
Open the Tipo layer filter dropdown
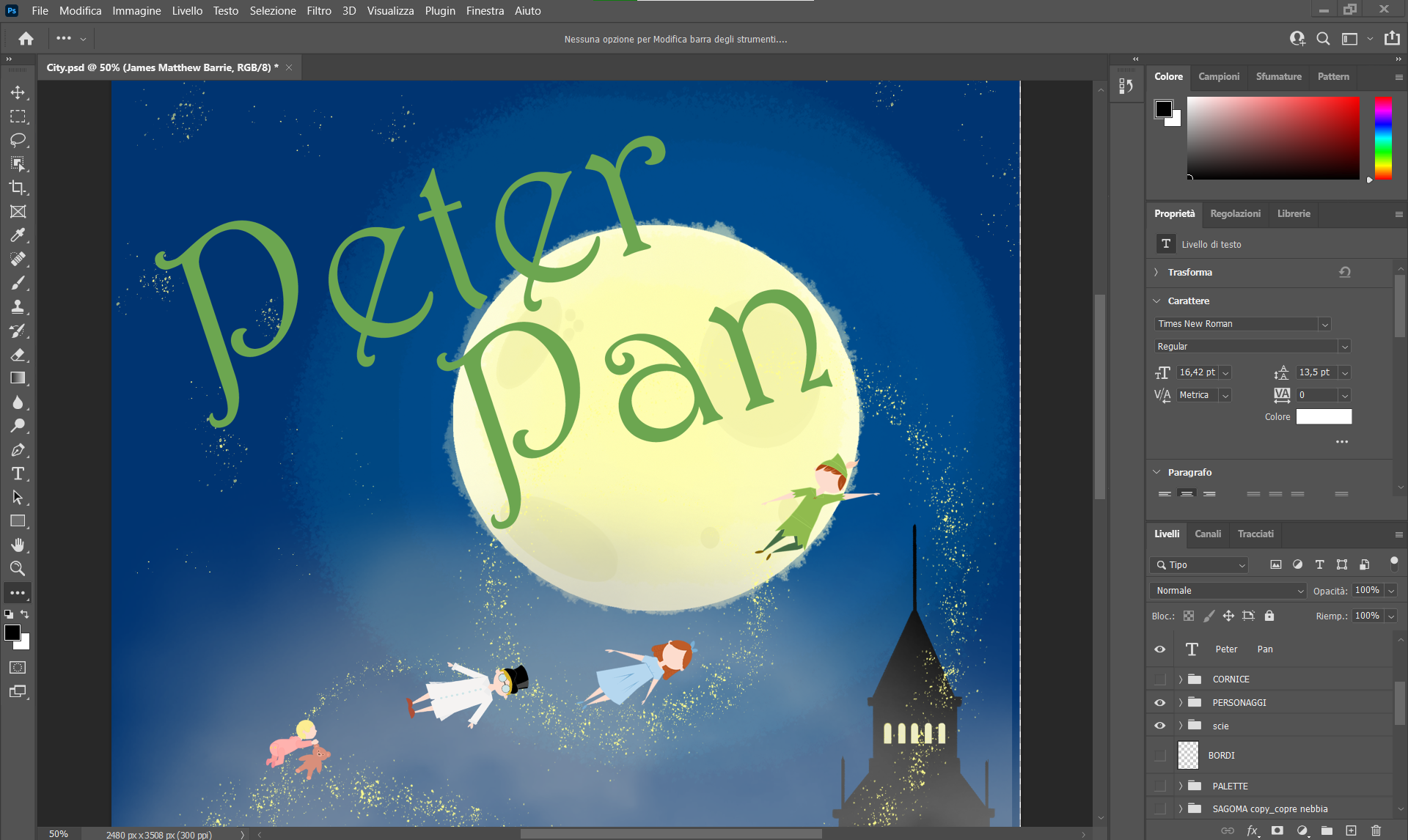pos(1199,565)
